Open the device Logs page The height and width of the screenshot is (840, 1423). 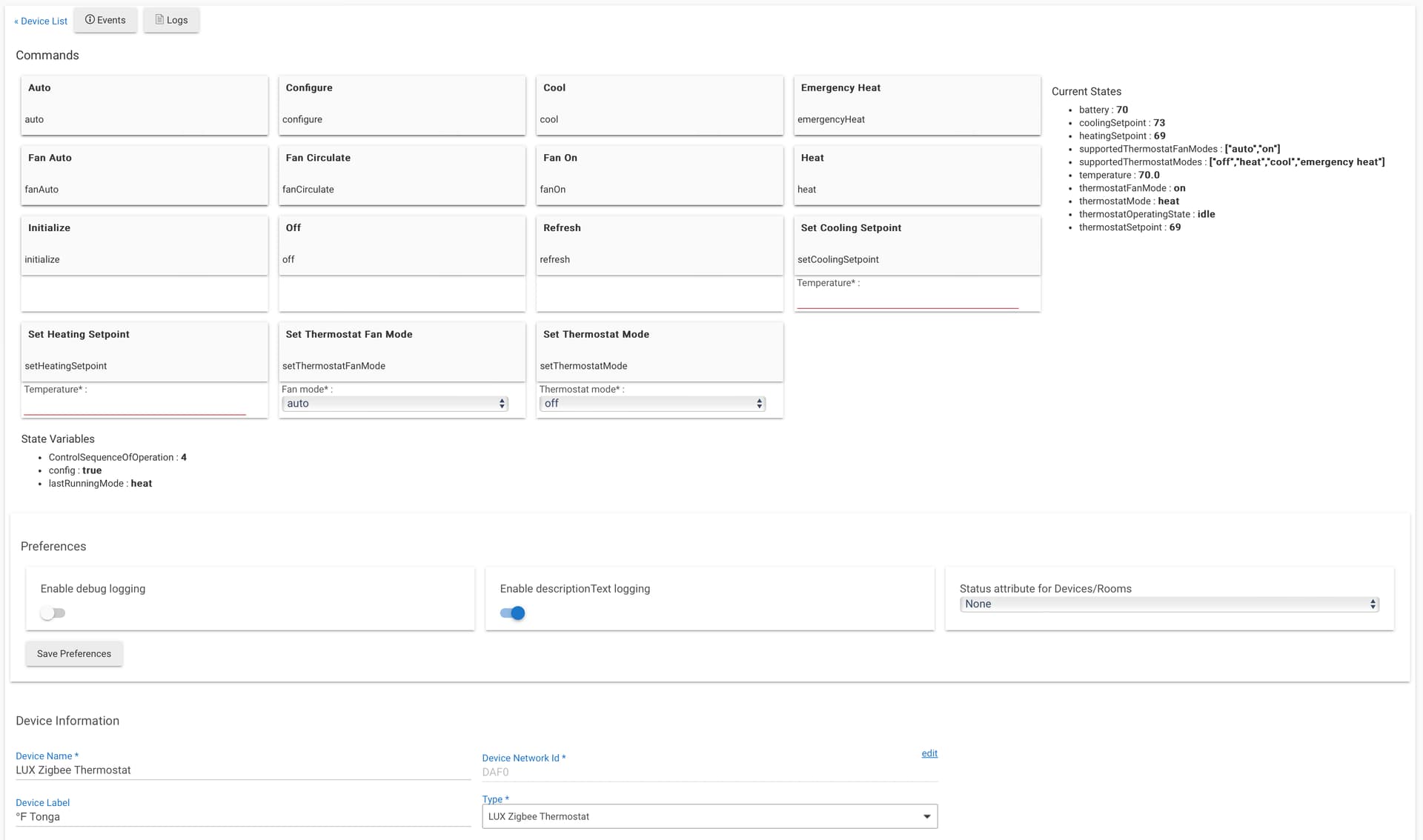(171, 20)
